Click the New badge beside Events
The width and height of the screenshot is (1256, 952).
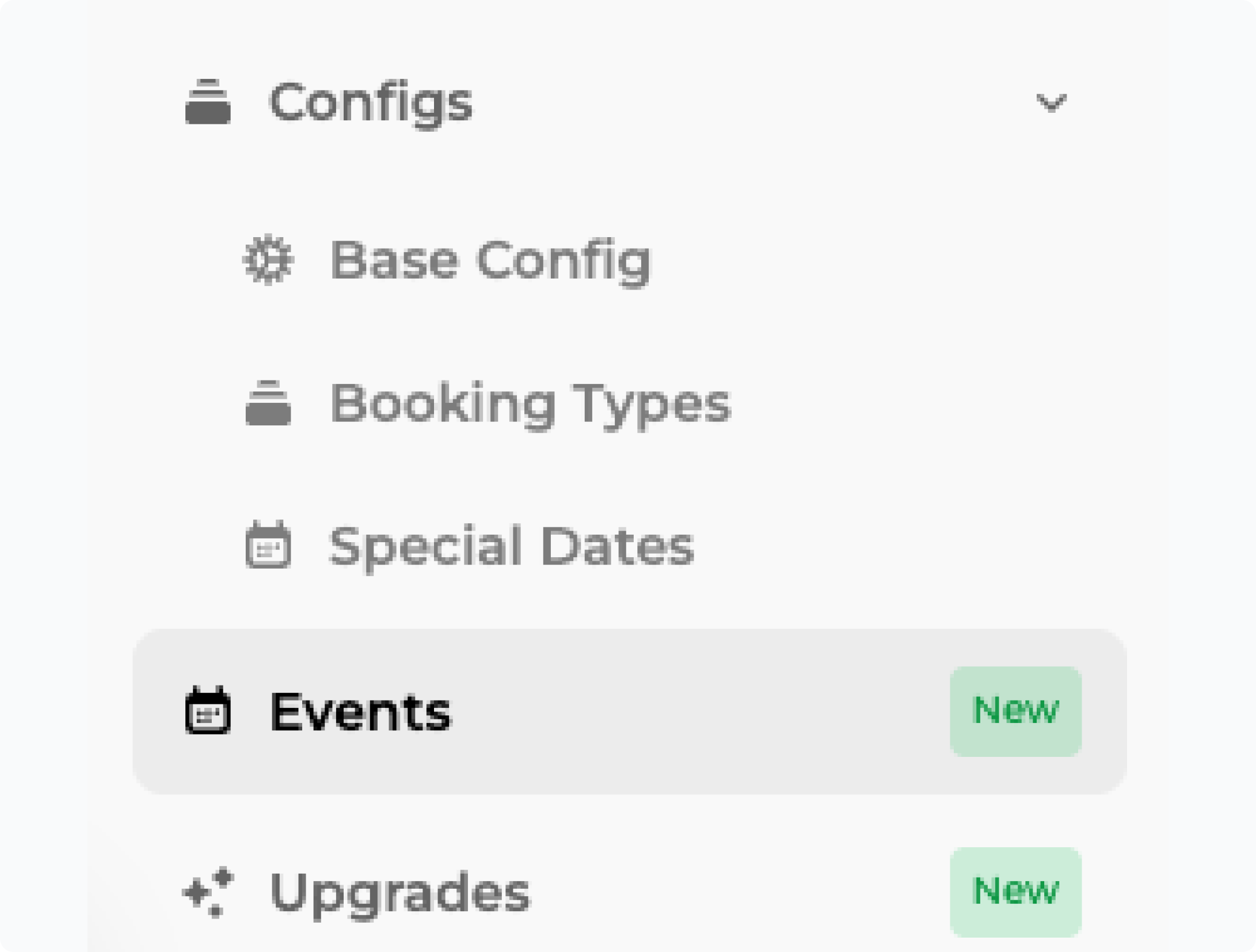tap(1015, 711)
